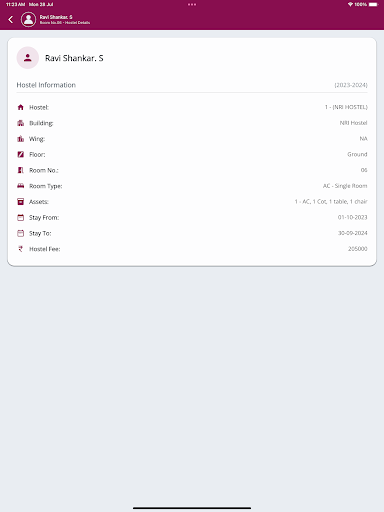The image size is (384, 512).
Task: Click the round user avatar beside Ravi Shankar
Action: [28, 58]
